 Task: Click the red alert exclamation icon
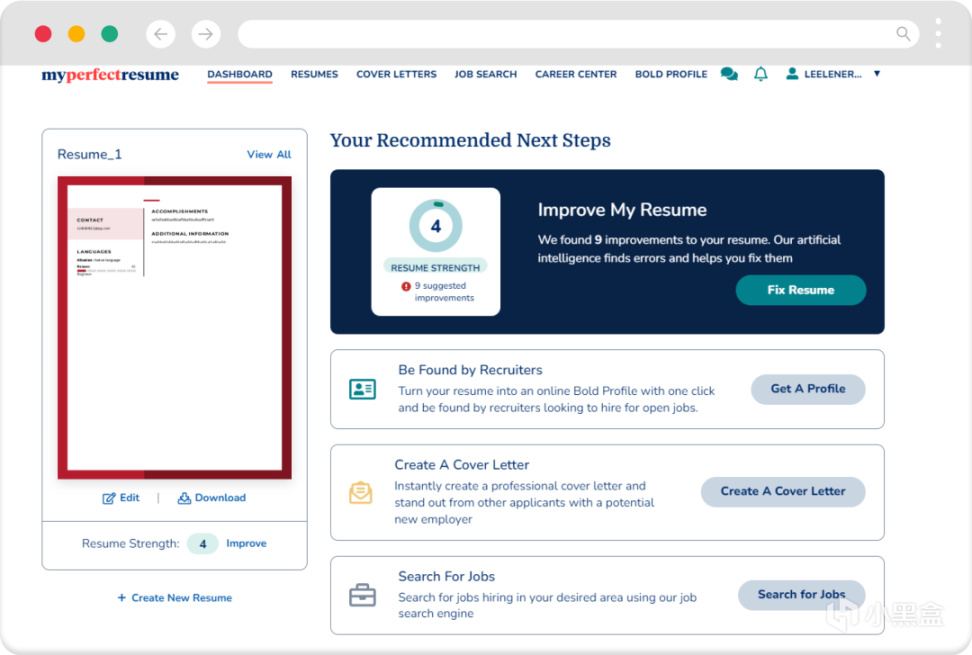point(406,286)
